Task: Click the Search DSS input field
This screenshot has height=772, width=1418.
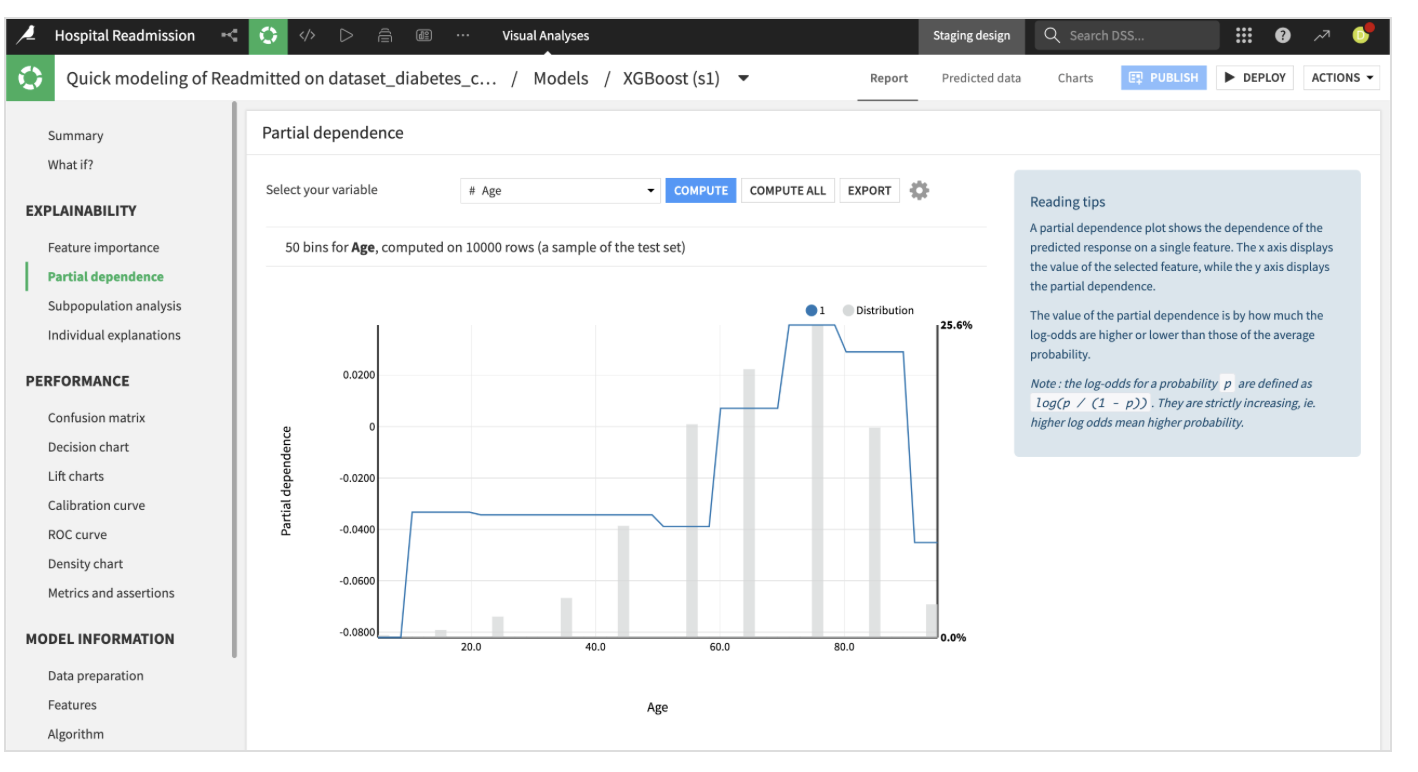Action: tap(1127, 35)
